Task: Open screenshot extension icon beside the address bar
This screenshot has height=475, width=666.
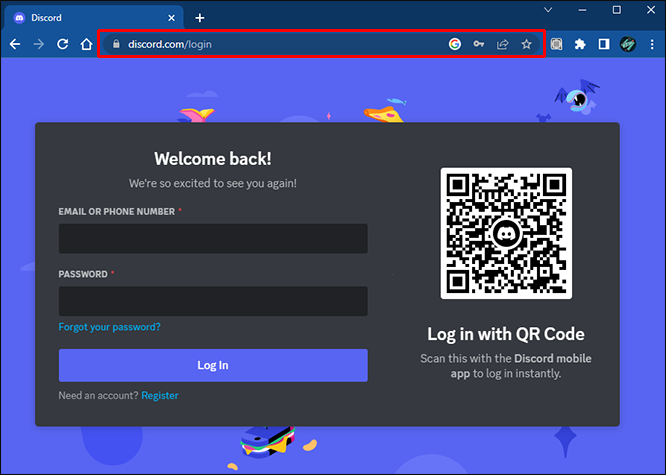Action: [556, 44]
